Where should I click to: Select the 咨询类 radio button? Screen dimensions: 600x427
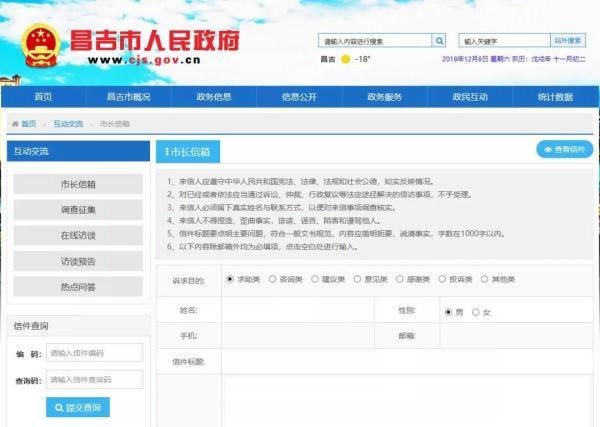[272, 279]
